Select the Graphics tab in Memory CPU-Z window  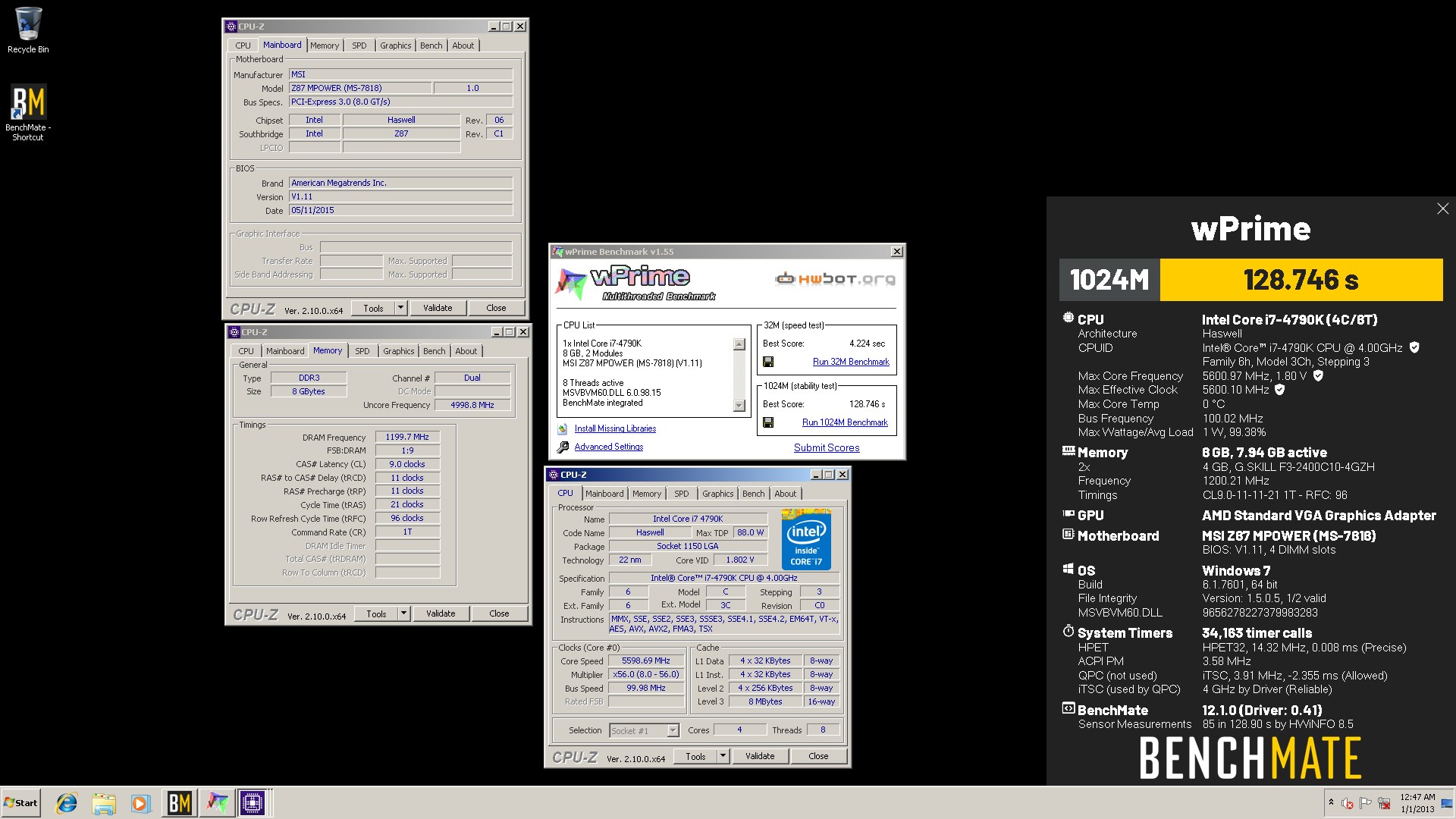399,351
